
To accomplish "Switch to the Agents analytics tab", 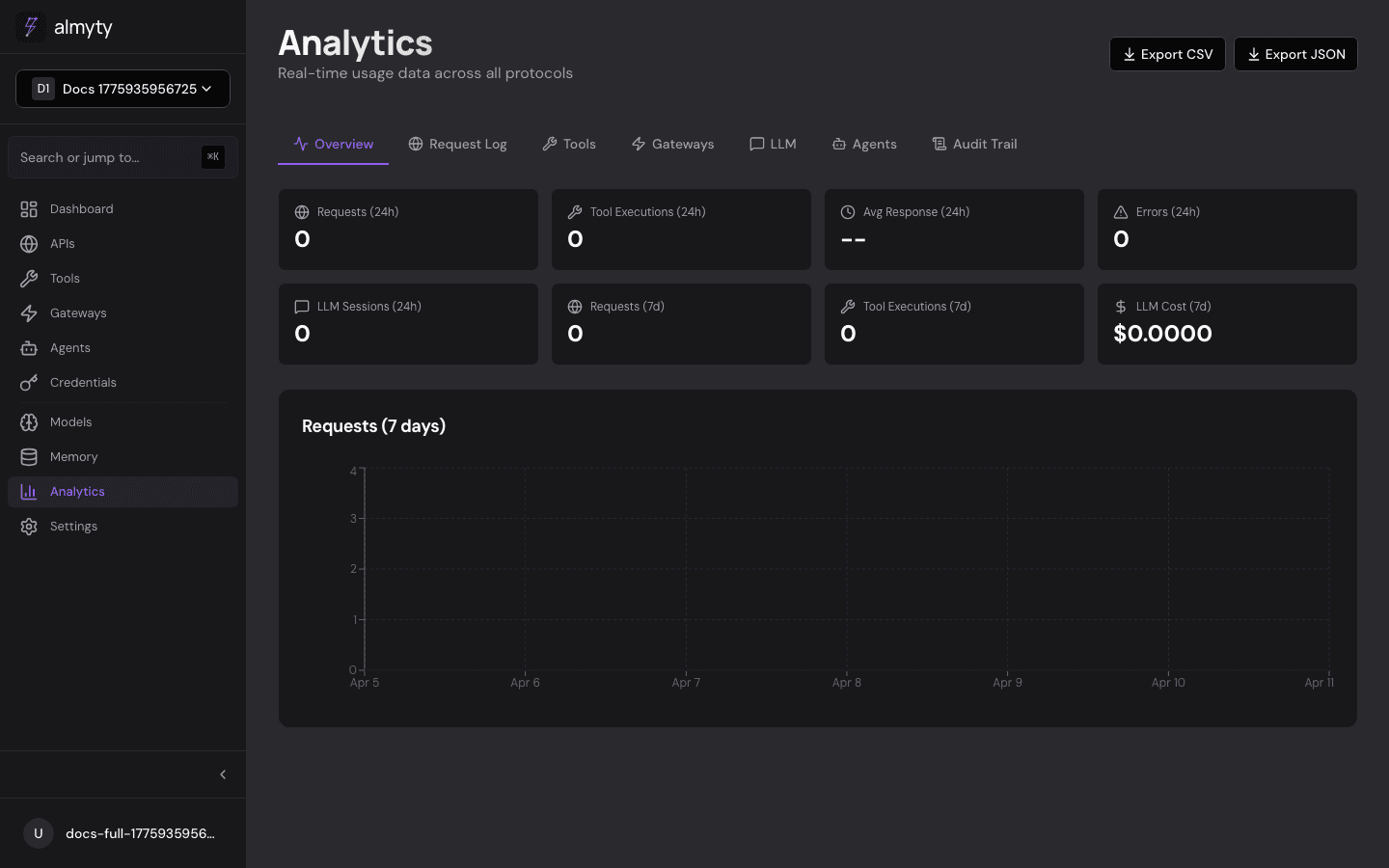I will (864, 144).
